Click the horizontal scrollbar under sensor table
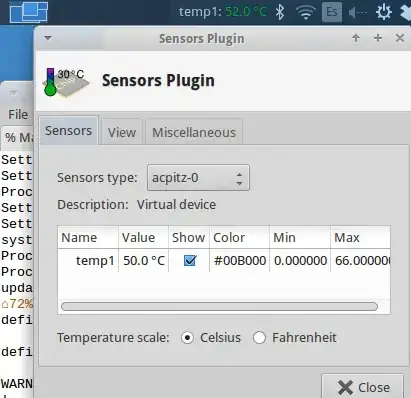The width and height of the screenshot is (411, 398). click(x=219, y=306)
